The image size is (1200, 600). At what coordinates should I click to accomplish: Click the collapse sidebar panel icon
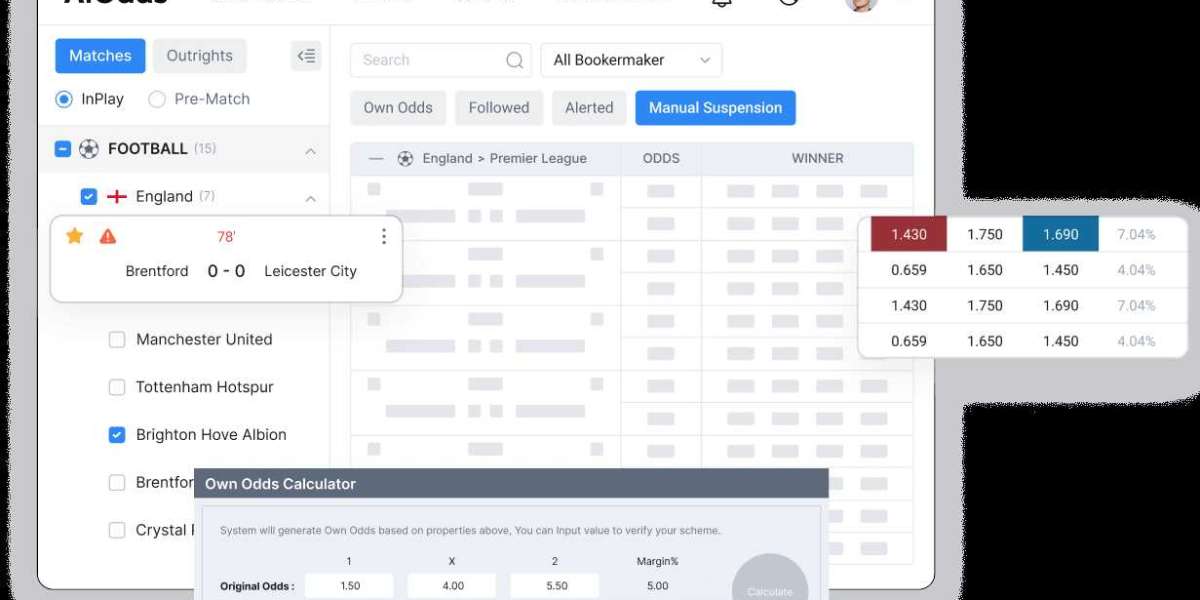[x=306, y=56]
